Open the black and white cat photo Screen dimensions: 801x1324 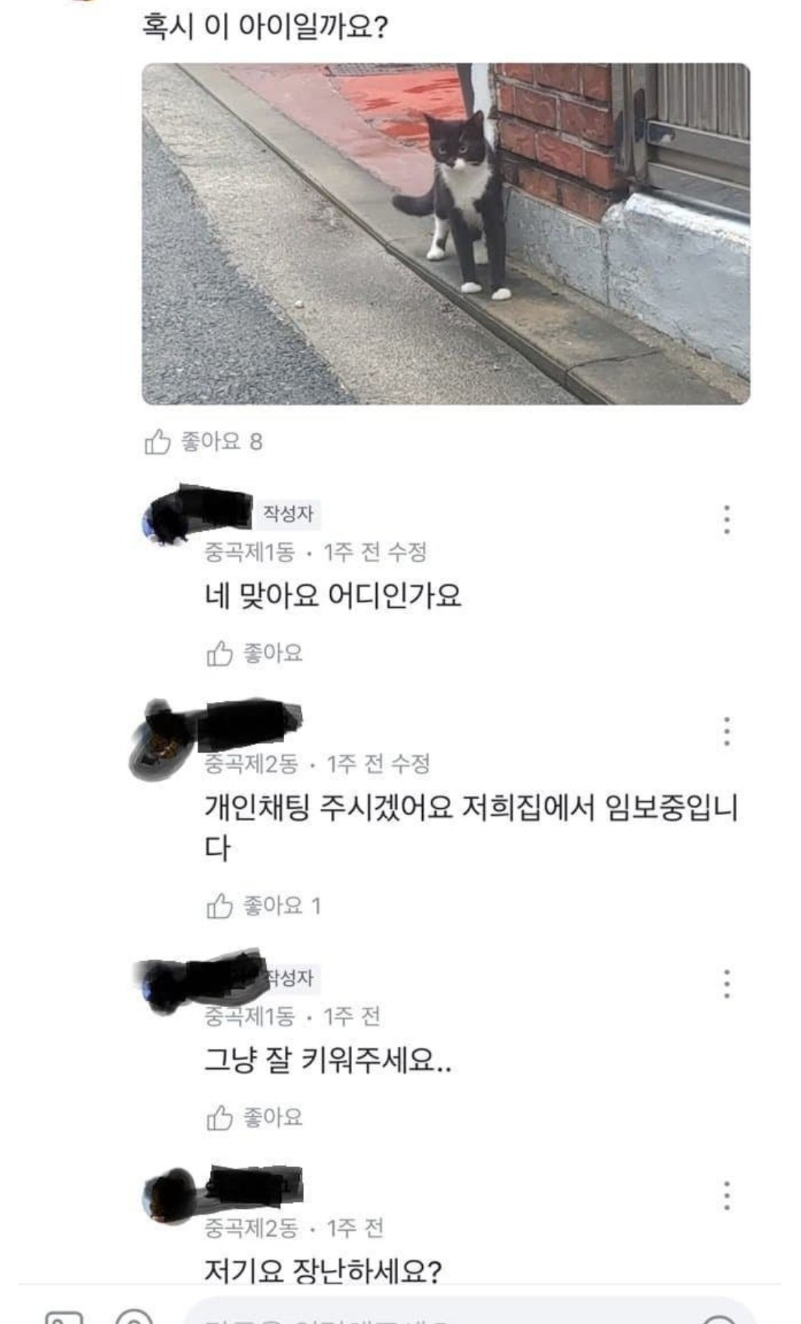(446, 234)
